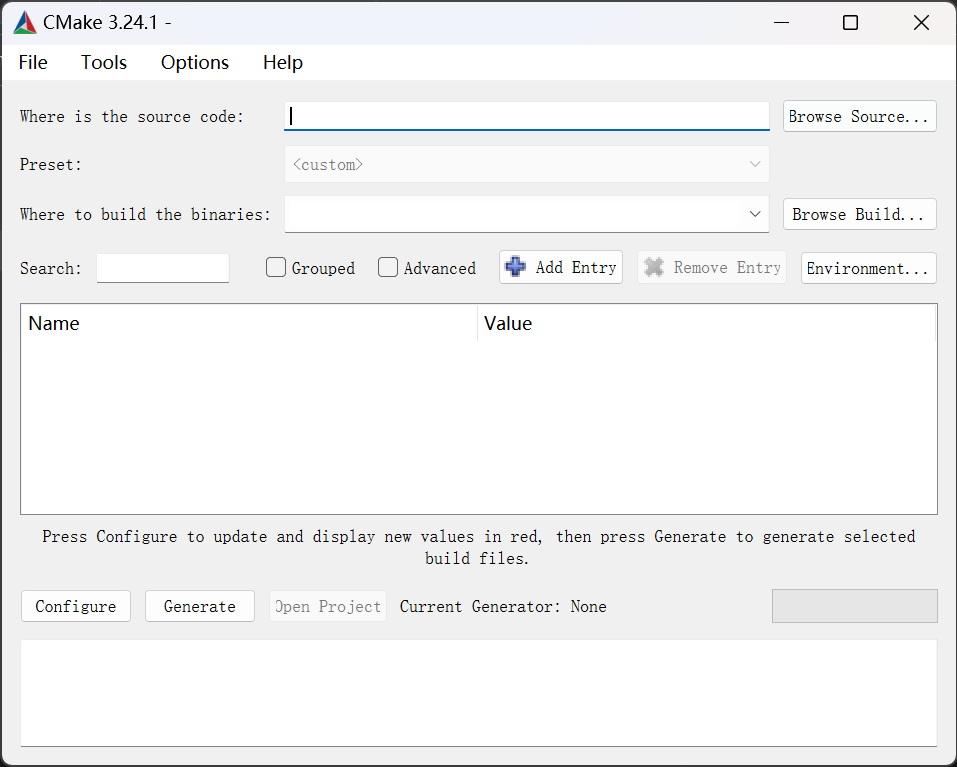Open the Tools menu
957x767 pixels.
point(104,62)
